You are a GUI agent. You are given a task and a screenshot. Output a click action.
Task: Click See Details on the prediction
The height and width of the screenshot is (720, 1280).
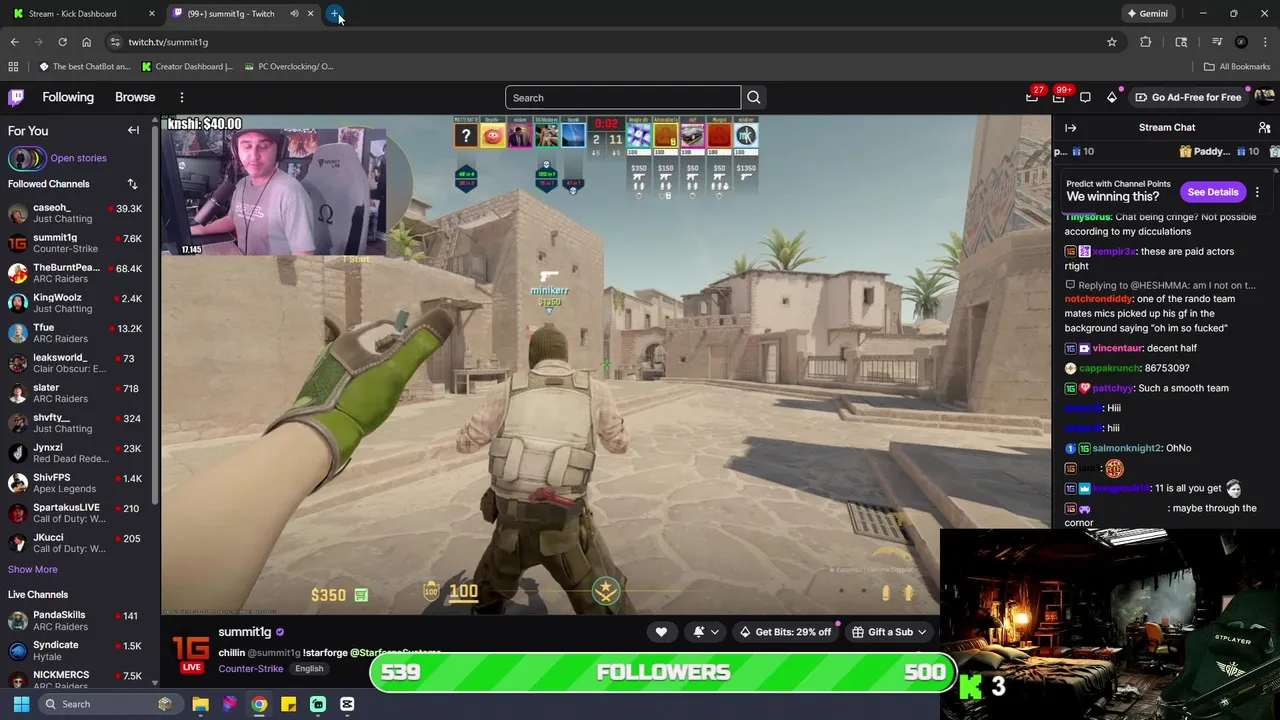point(1213,192)
